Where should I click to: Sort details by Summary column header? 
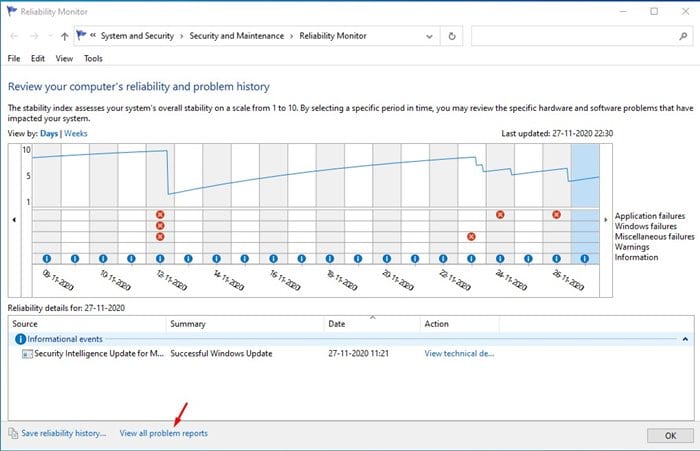coord(245,324)
